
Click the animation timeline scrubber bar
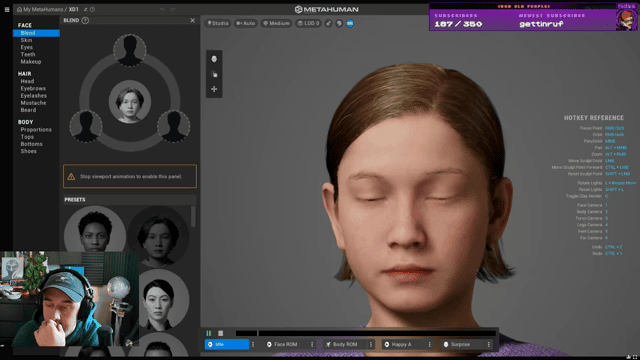coord(366,333)
